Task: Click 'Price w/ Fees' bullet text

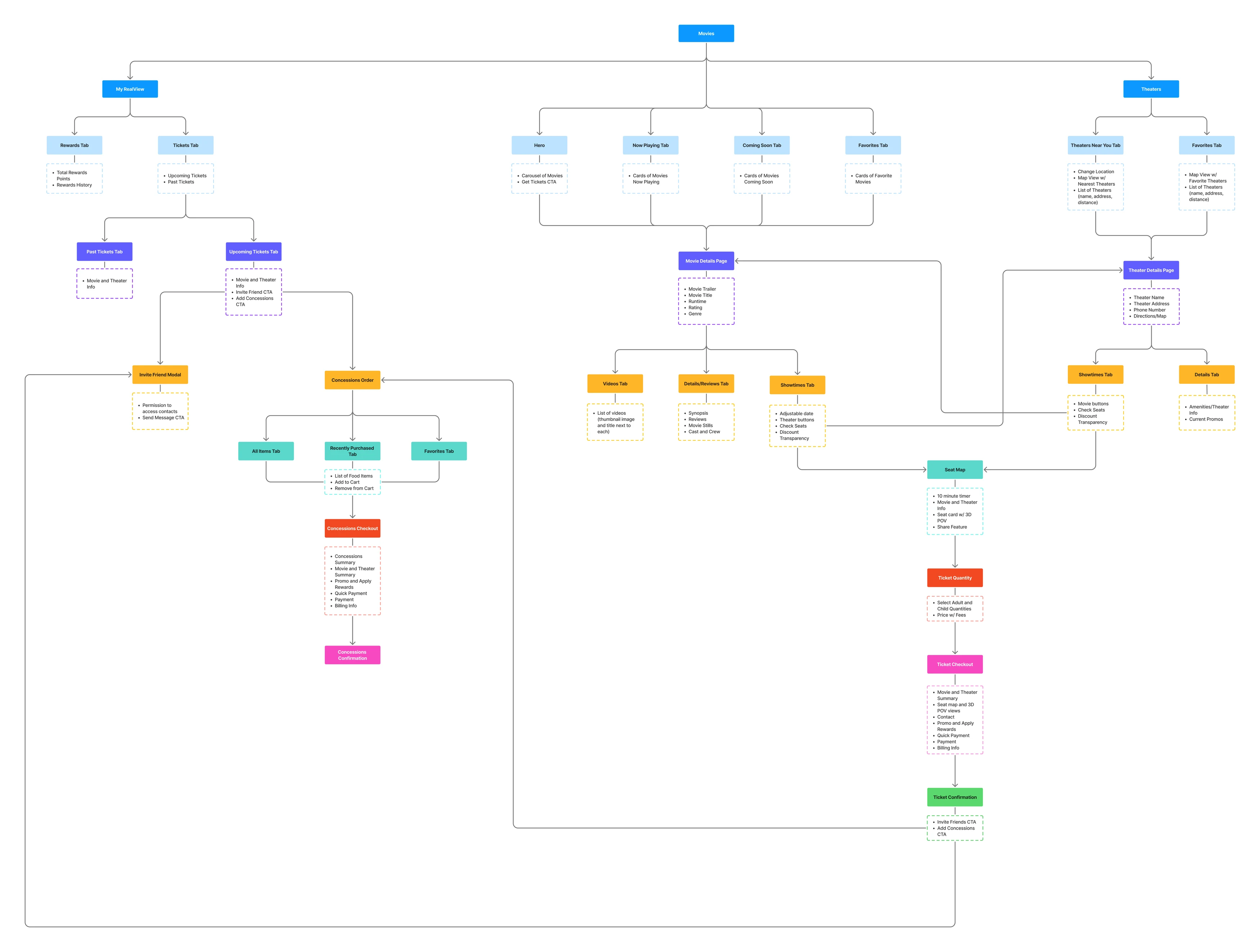Action: click(x=951, y=615)
